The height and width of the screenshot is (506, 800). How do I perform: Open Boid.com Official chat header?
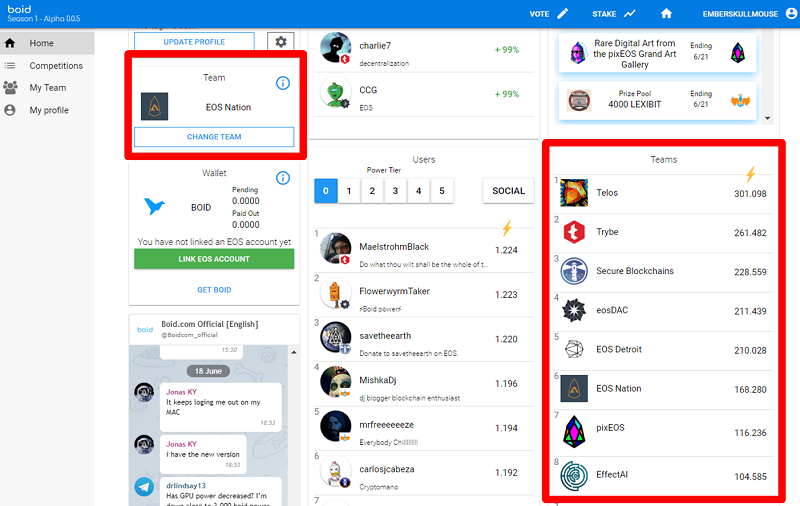214,329
